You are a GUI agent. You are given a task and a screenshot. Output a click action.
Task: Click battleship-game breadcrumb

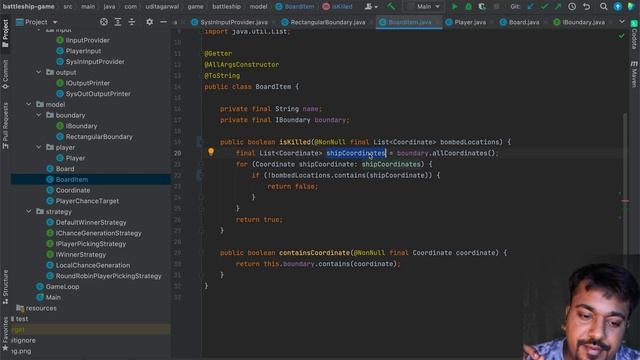pos(29,7)
